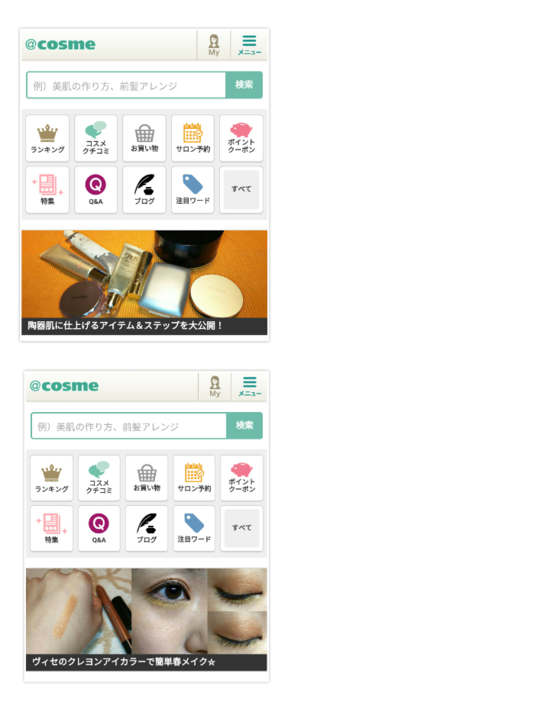Open the 陶器肌 cosmetics banner image
The height and width of the screenshot is (705, 550).
pyautogui.click(x=144, y=282)
